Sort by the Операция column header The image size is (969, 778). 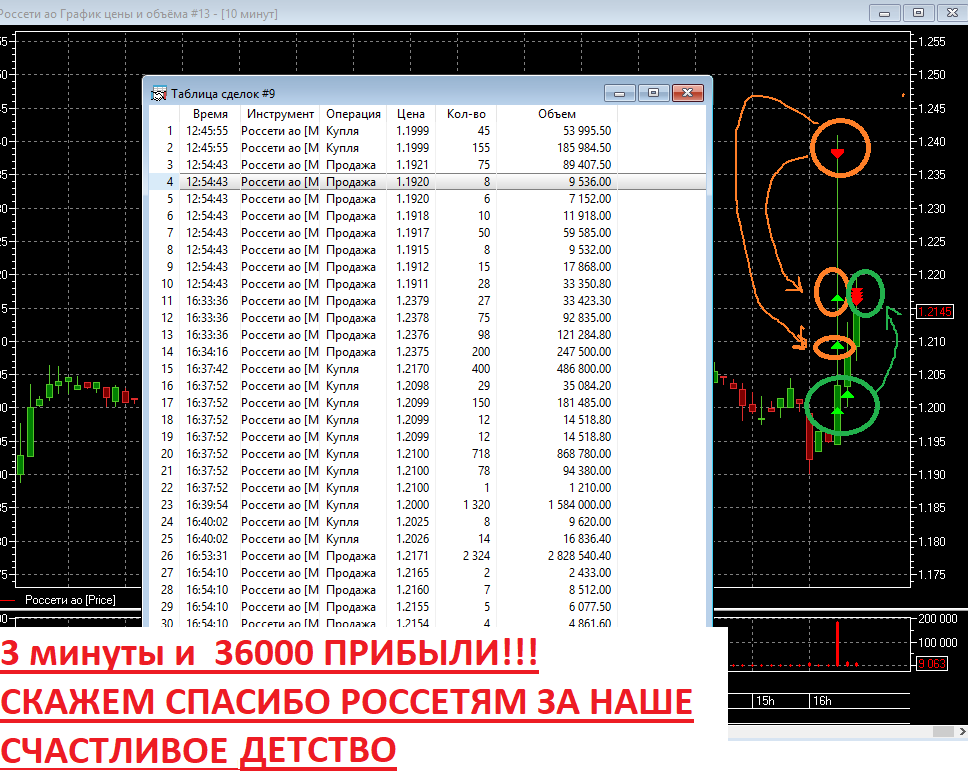pos(353,114)
